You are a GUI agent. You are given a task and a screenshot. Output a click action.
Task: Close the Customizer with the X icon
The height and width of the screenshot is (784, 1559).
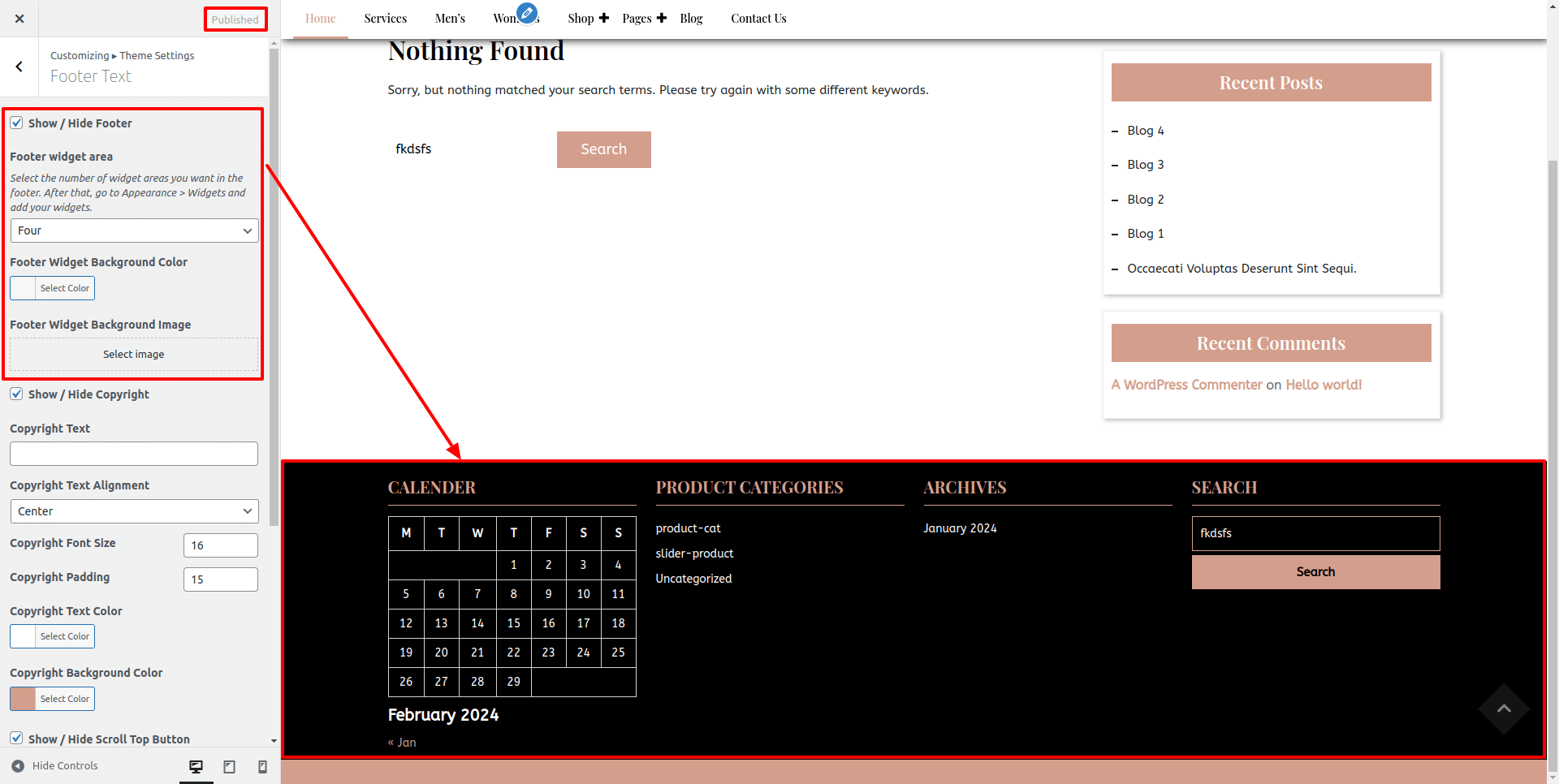click(x=19, y=19)
